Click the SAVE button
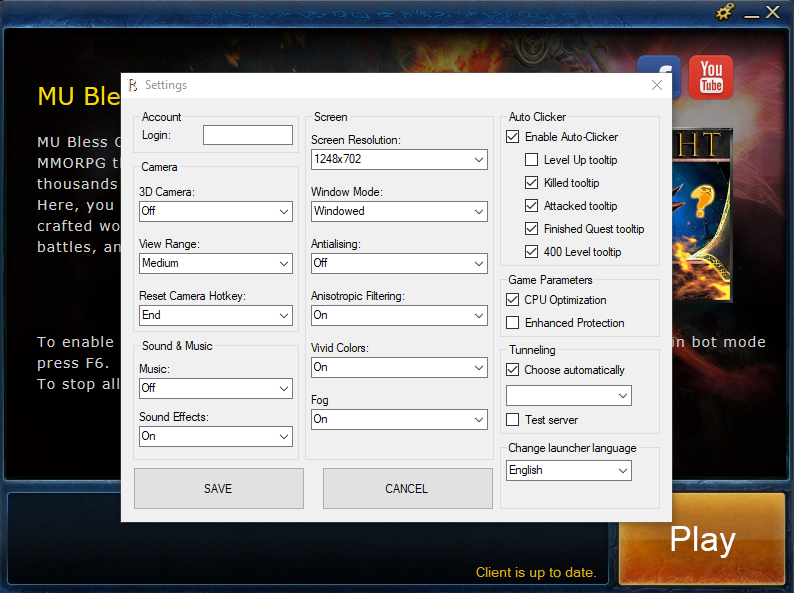 [x=219, y=488]
